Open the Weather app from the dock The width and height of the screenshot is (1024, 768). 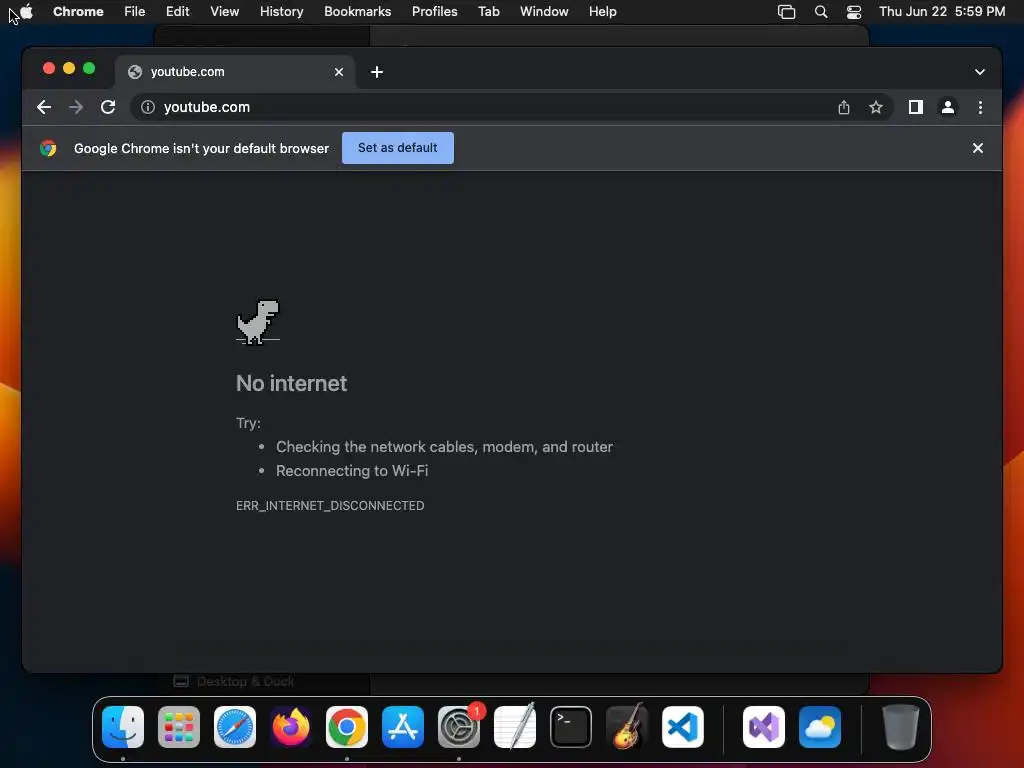[x=820, y=727]
